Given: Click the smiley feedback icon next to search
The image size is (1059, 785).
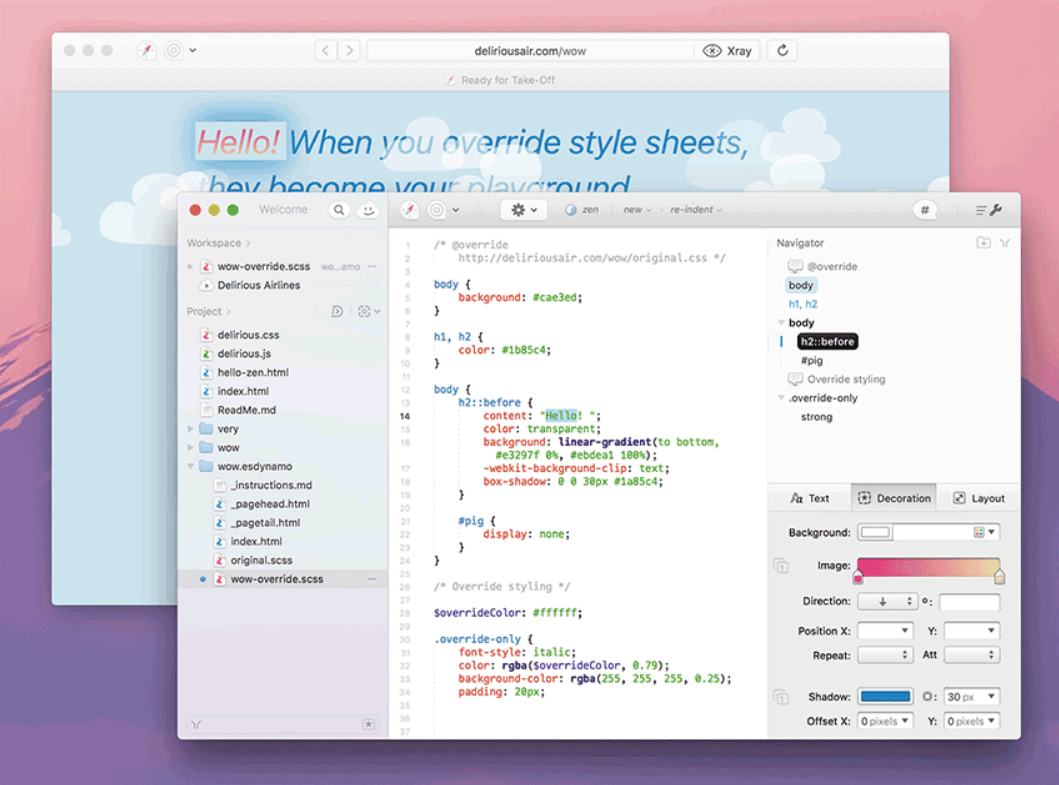Looking at the screenshot, I should (366, 209).
